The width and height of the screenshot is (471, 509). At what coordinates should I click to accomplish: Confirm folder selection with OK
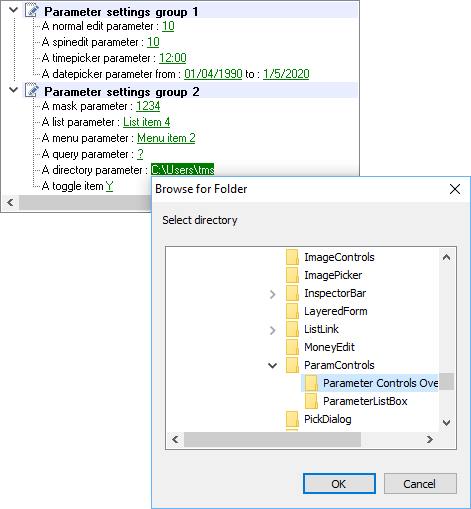coord(339,484)
